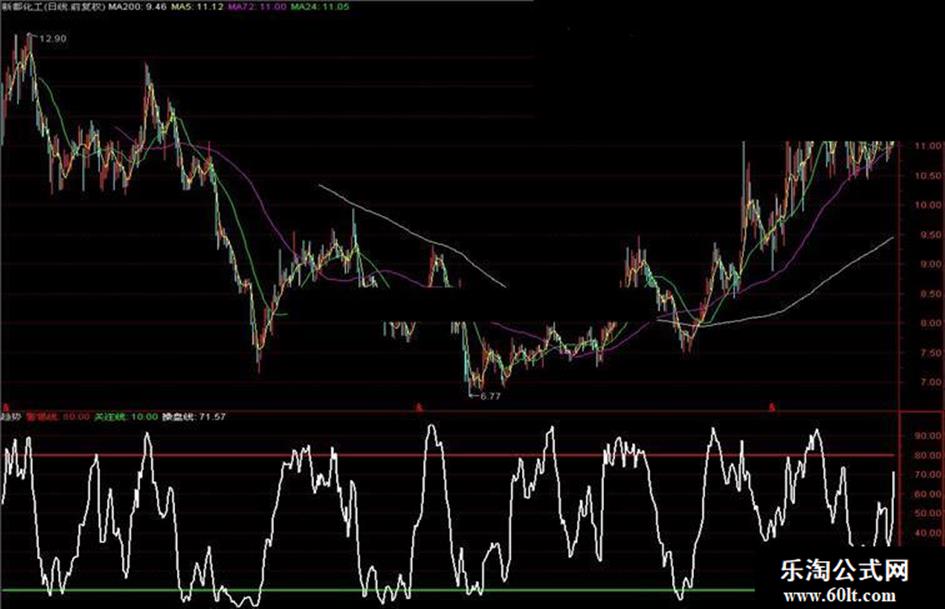Screen dimensions: 945x609
Task: Click the green 关注线 10.00 label
Action: (x=126, y=417)
